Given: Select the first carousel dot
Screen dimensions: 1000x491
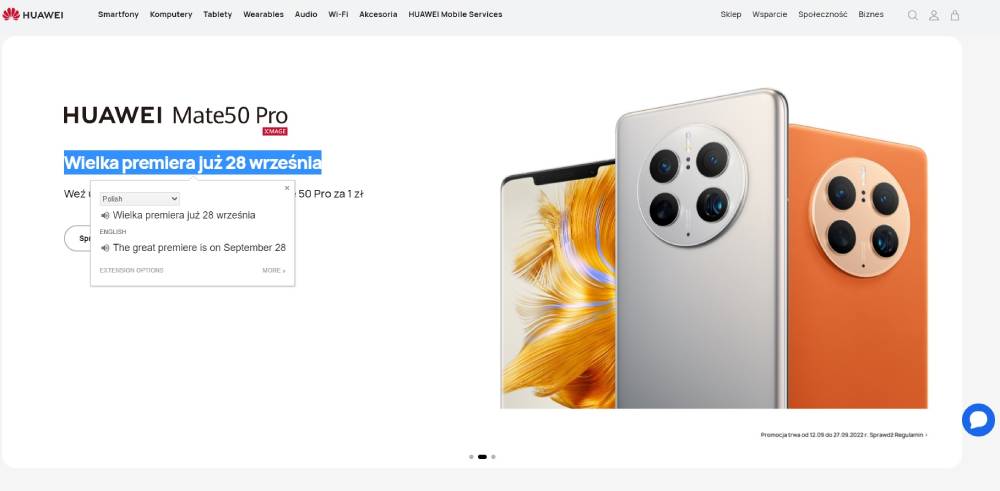Looking at the screenshot, I should coord(471,457).
